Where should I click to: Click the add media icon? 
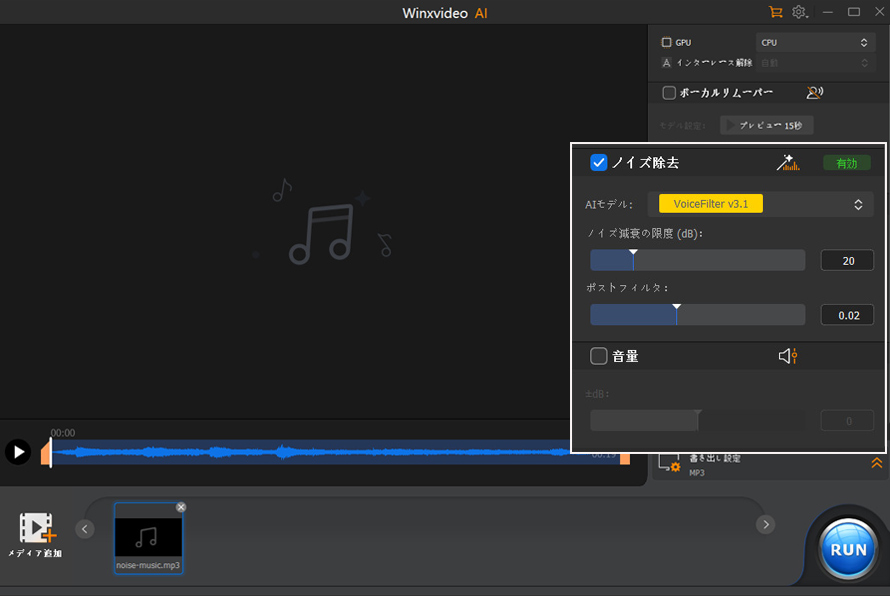coord(36,528)
